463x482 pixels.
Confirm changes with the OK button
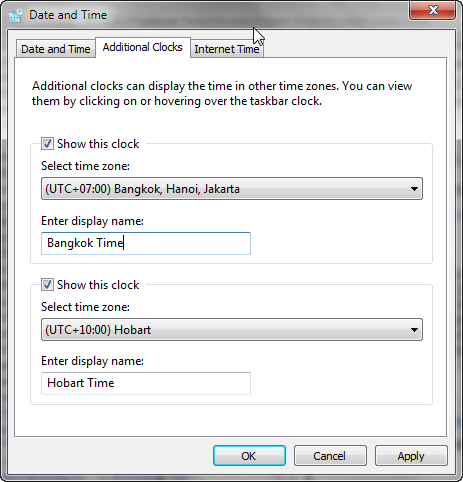point(249,456)
